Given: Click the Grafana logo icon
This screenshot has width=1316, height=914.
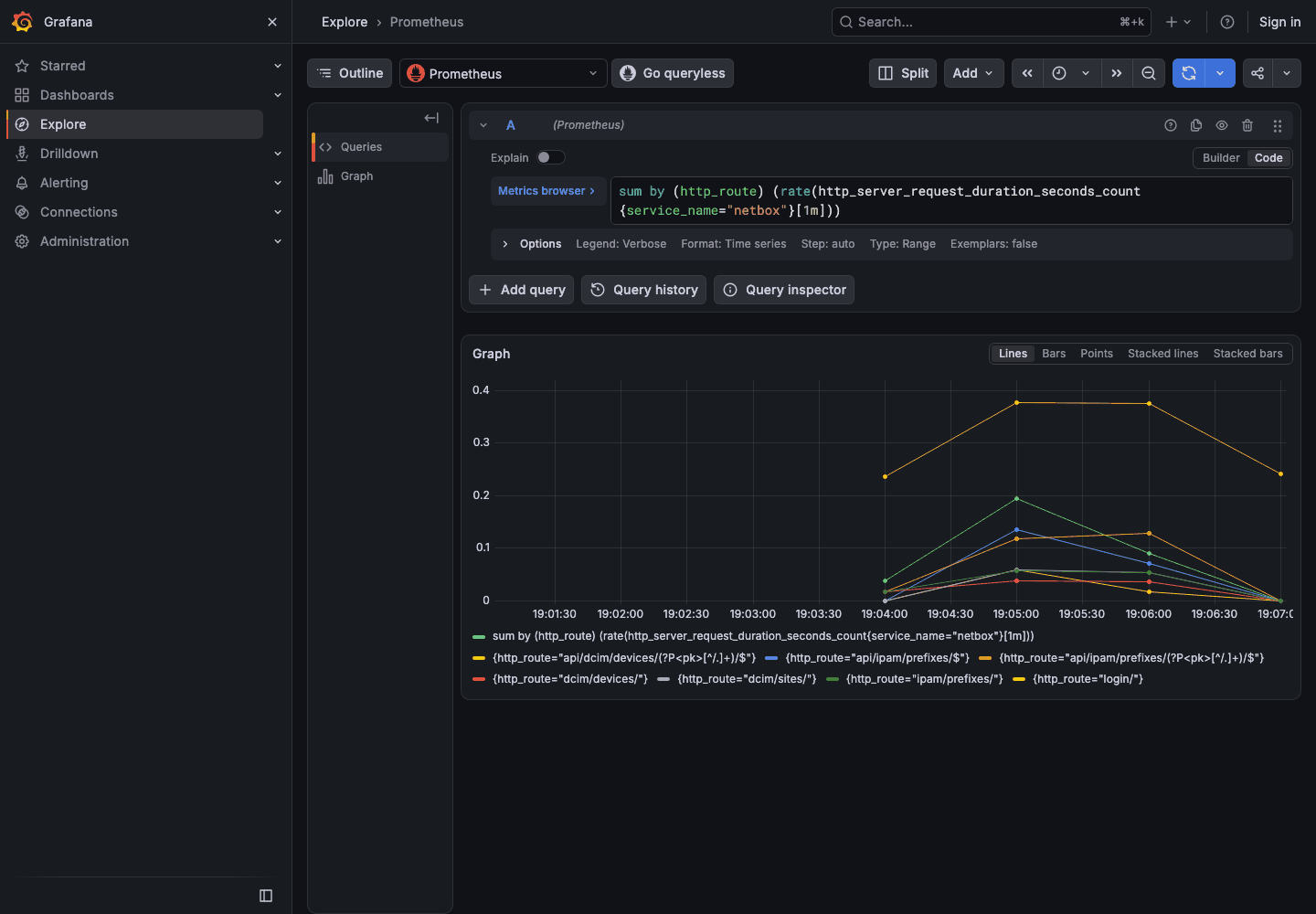Looking at the screenshot, I should coord(23,22).
